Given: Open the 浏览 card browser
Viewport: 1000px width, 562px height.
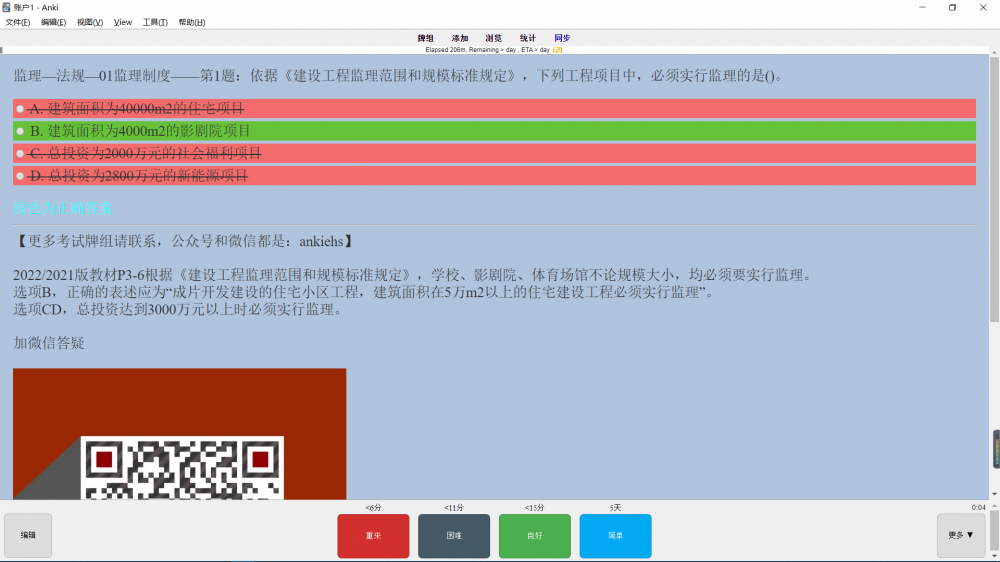Looking at the screenshot, I should [x=494, y=38].
